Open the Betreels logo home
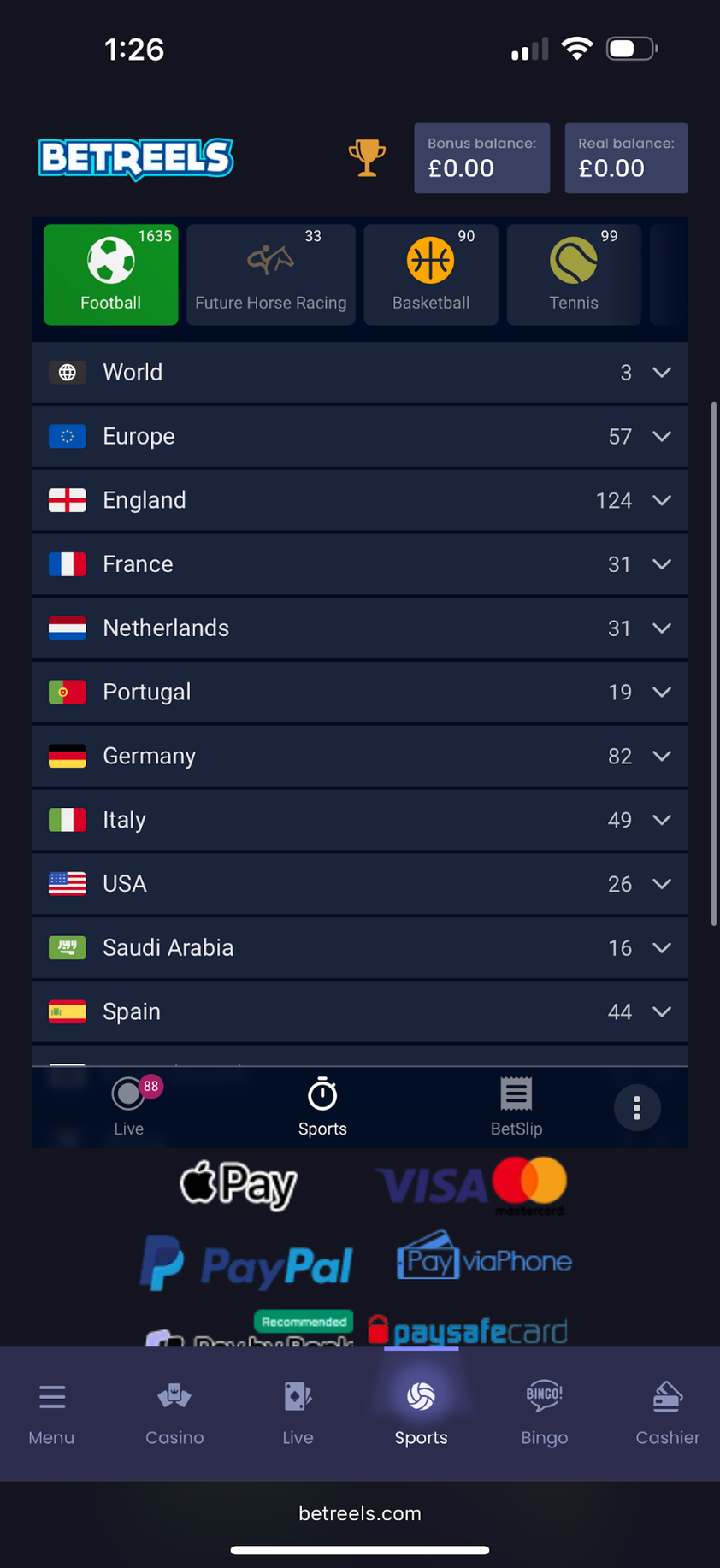Image resolution: width=720 pixels, height=1568 pixels. (x=136, y=159)
